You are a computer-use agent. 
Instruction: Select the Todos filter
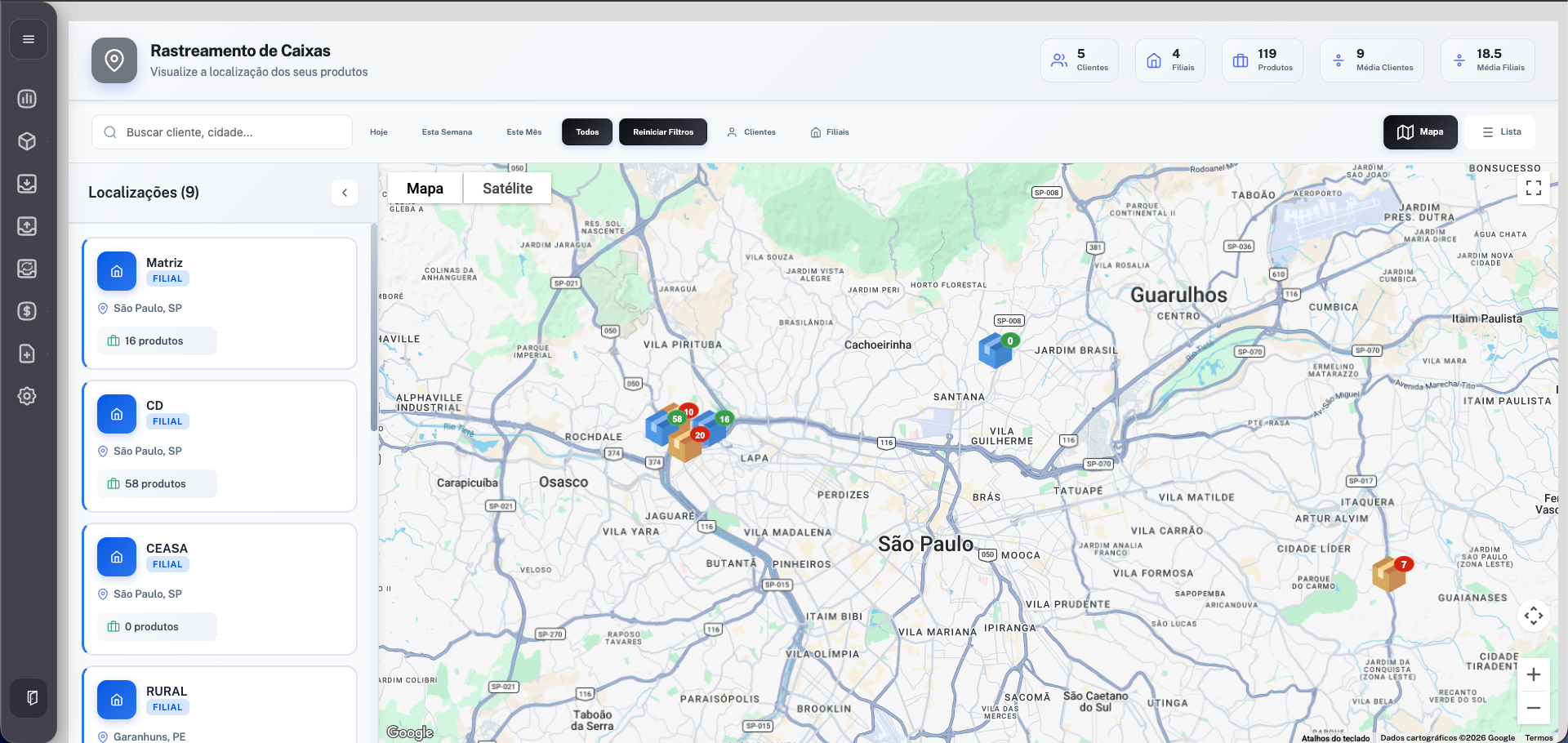587,132
